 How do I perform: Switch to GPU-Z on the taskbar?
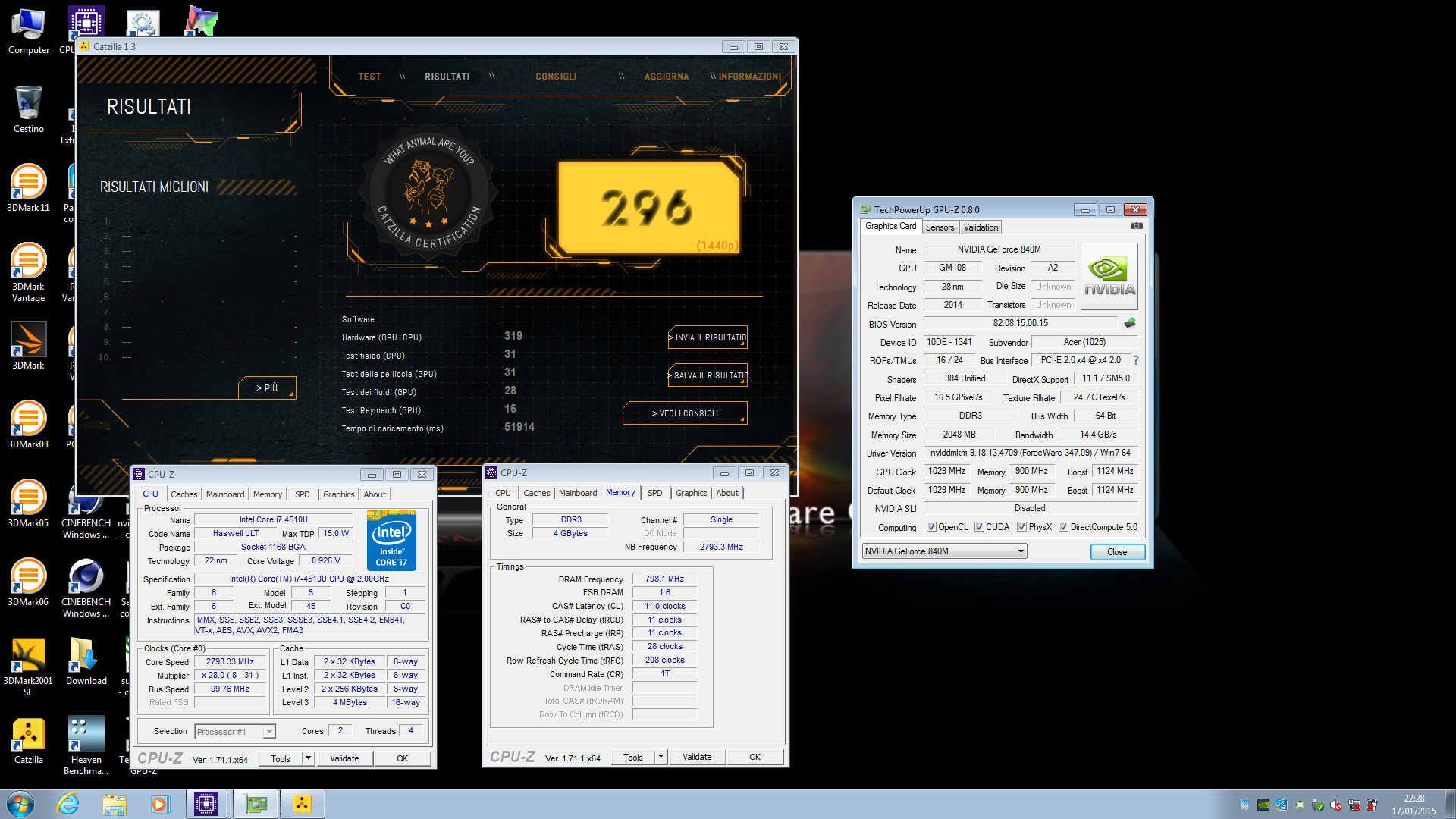(x=255, y=804)
